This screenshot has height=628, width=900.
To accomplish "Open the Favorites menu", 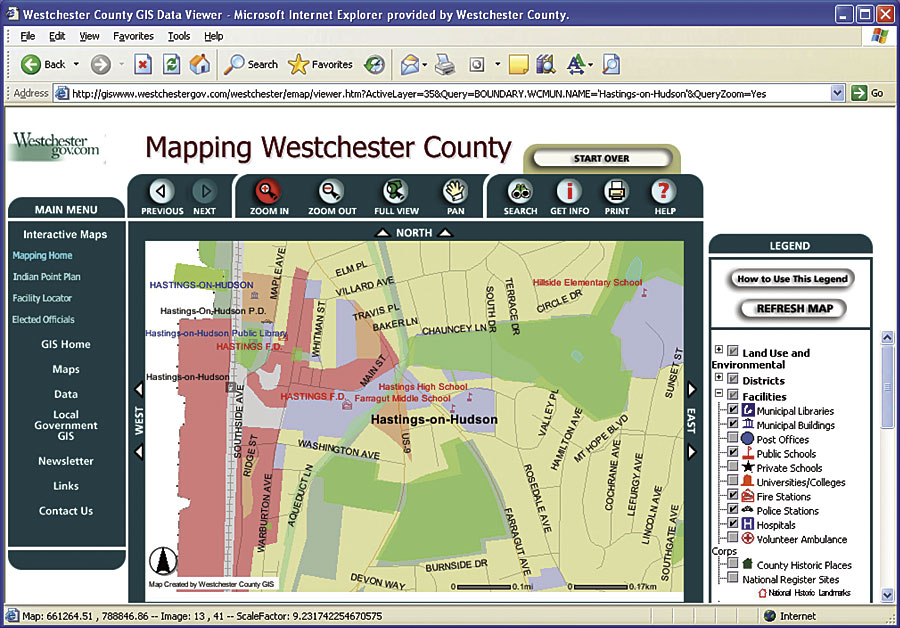I will pos(133,36).
